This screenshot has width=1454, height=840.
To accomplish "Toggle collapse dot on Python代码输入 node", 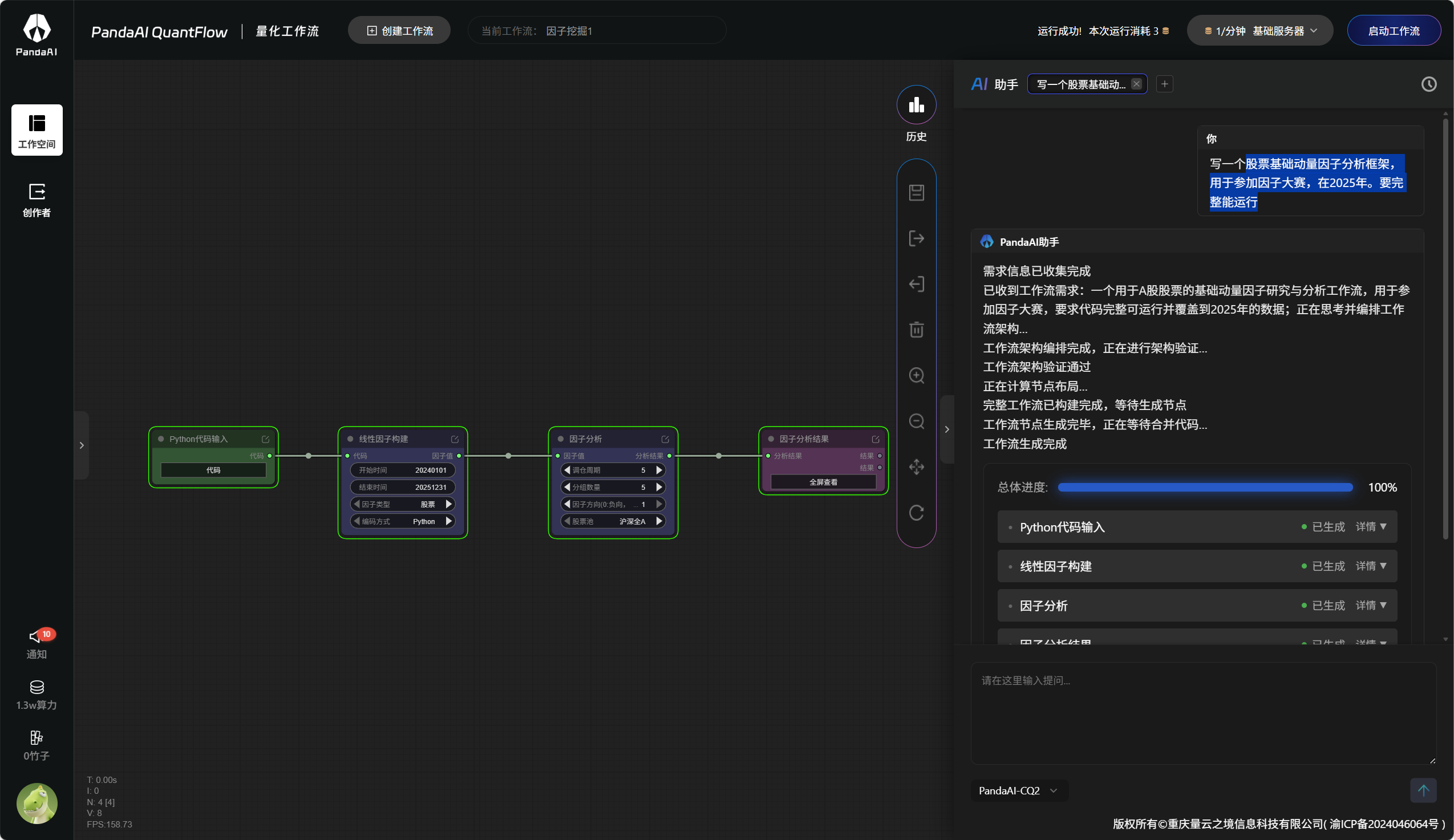I will pyautogui.click(x=161, y=439).
